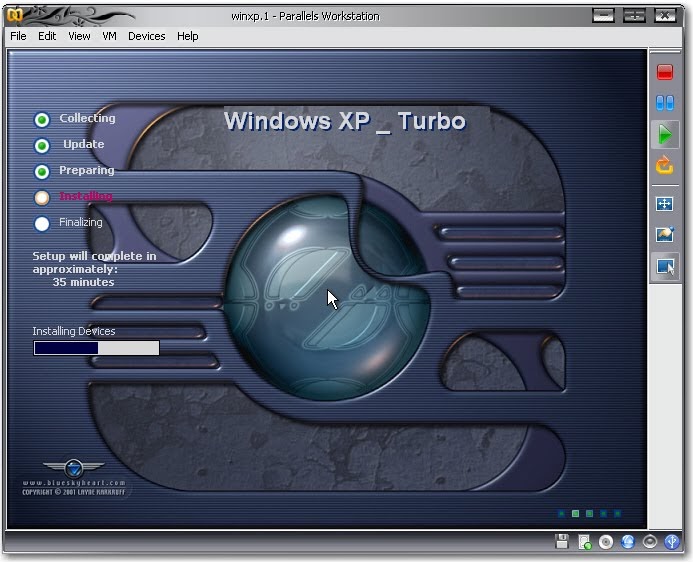Stop the virtual machine with red button
693x562 pixels.
(x=664, y=72)
